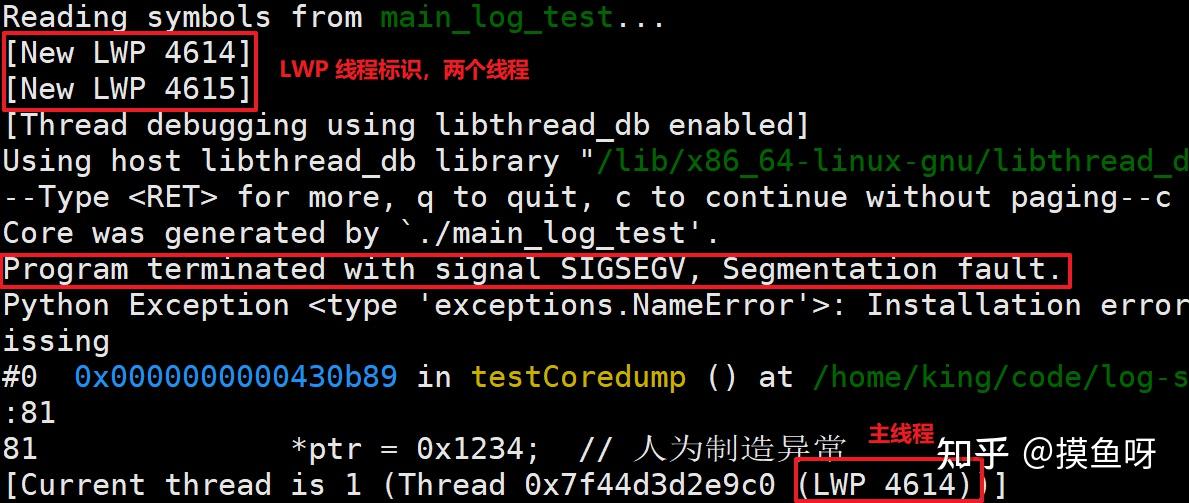Click the Core was generated by line

(362, 233)
